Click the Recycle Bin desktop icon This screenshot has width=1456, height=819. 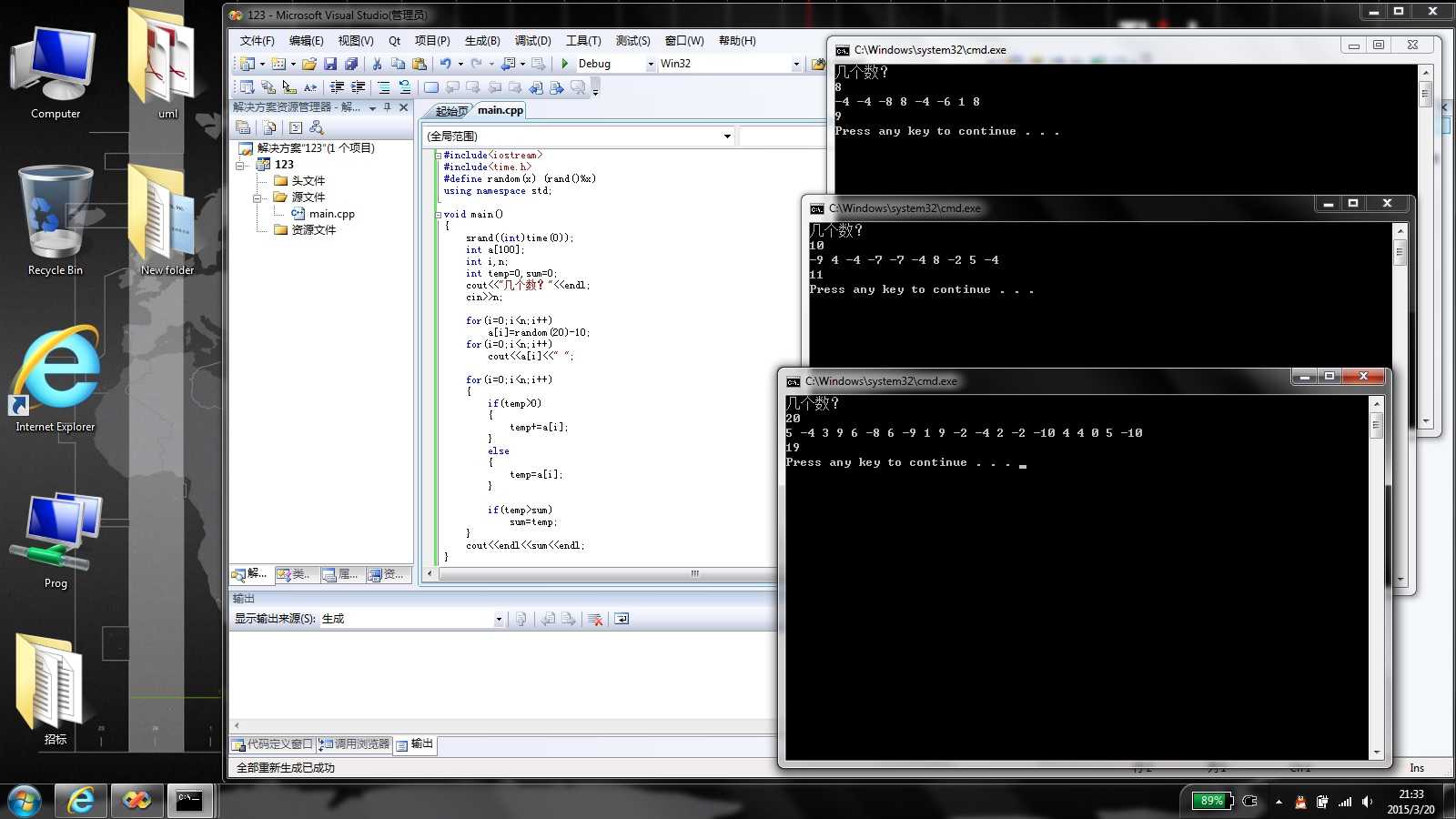56,221
